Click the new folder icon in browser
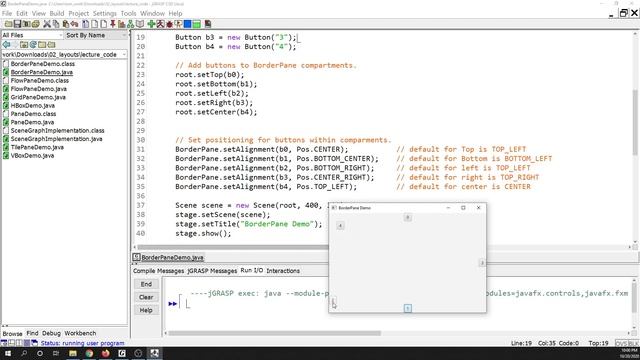The image size is (640, 360). tap(42, 44)
